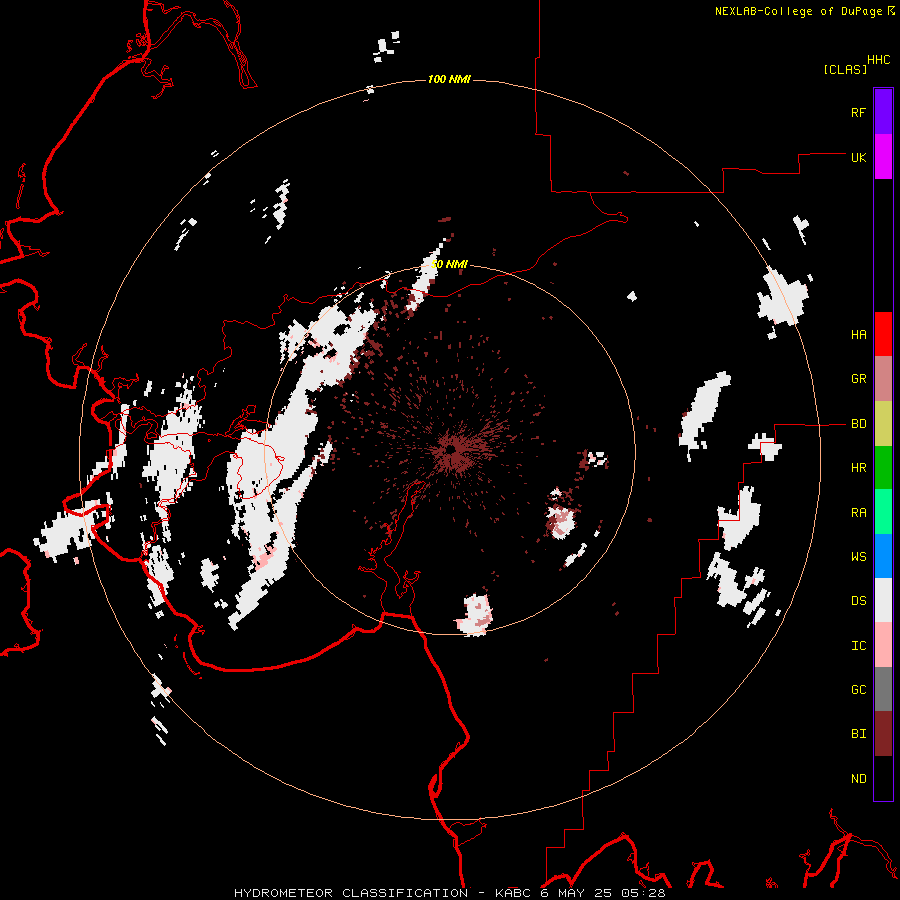Click the UK legend label
Screen dimensions: 900x900
858,157
